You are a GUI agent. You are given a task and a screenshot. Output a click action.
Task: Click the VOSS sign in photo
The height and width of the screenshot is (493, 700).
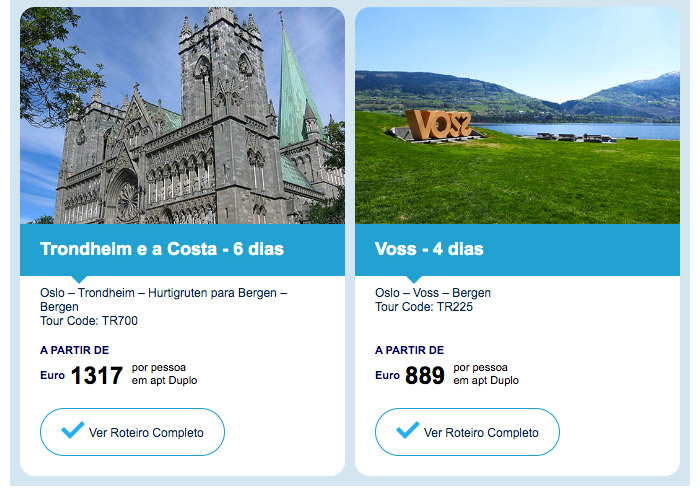click(x=438, y=125)
